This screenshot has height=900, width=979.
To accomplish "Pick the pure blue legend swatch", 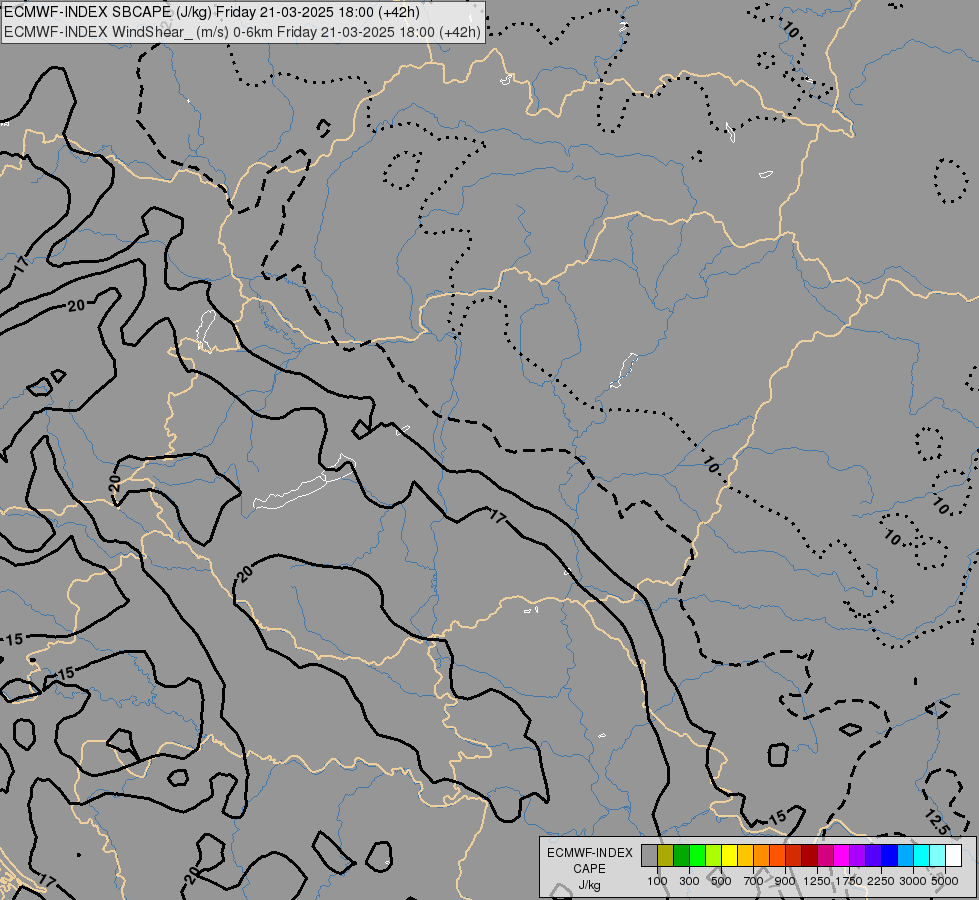I will tap(890, 856).
